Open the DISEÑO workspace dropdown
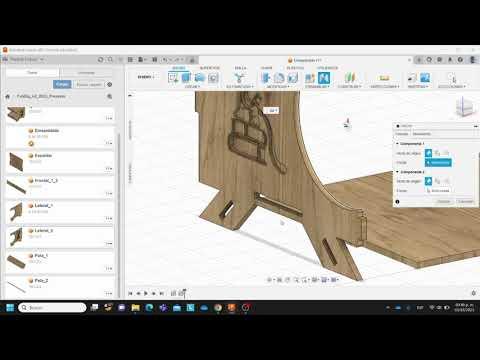The image size is (480, 360). pos(146,77)
